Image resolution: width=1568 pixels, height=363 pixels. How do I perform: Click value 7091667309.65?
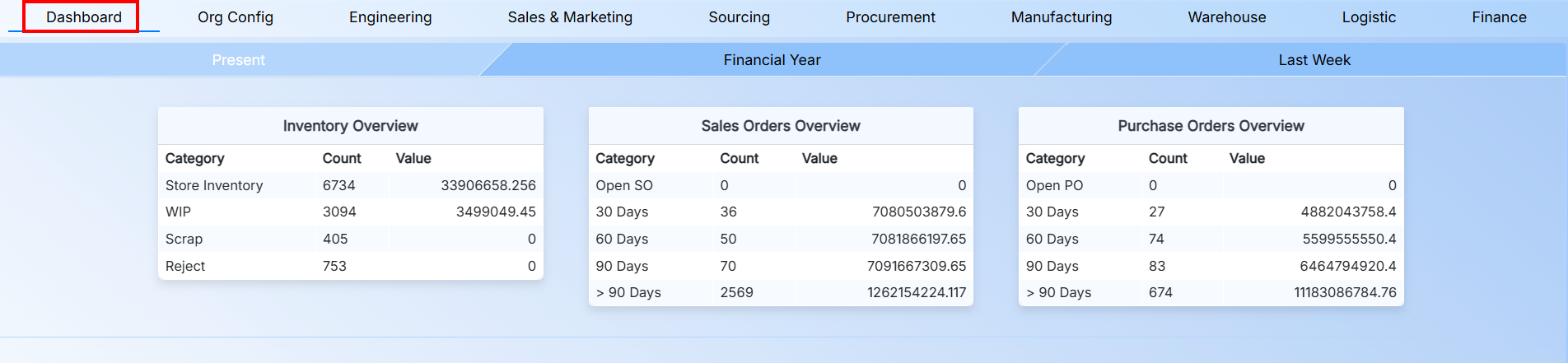(x=917, y=266)
